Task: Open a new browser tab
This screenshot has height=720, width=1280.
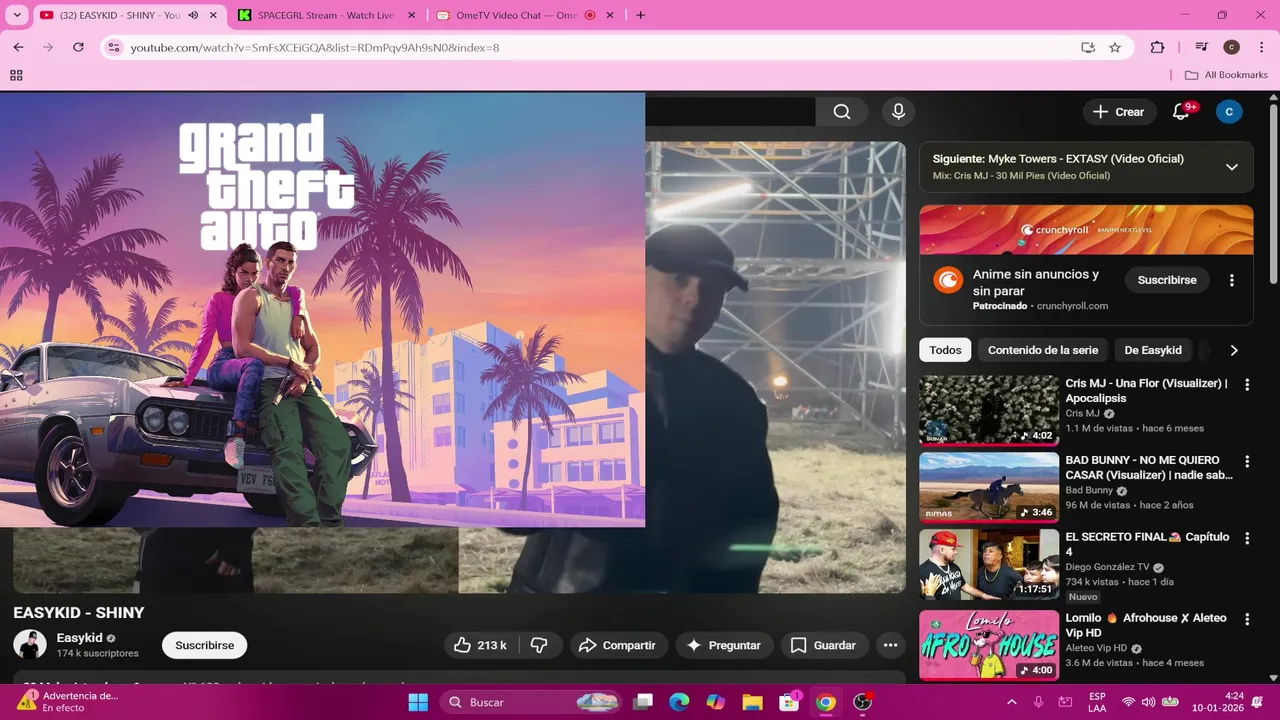Action: pos(640,15)
